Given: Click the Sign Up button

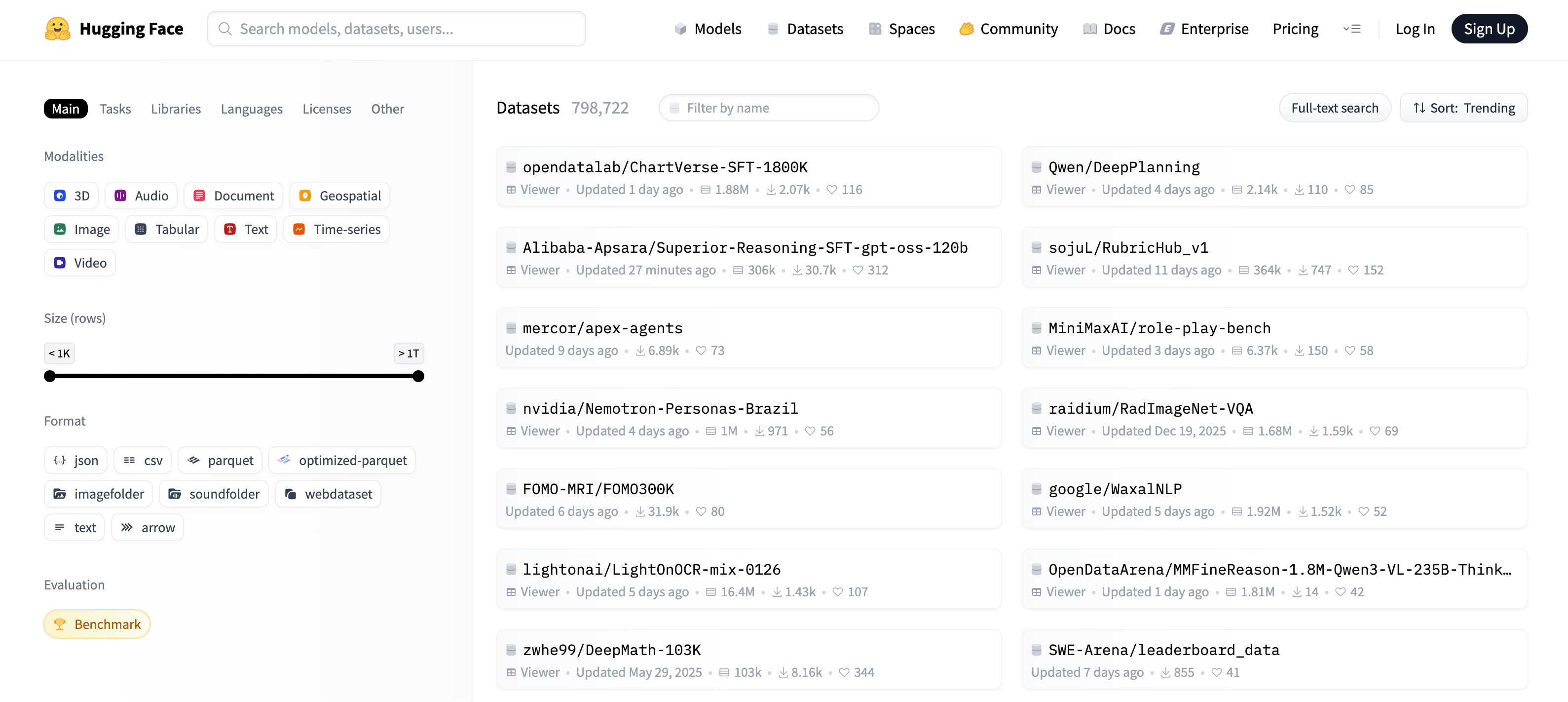Looking at the screenshot, I should pos(1489,29).
